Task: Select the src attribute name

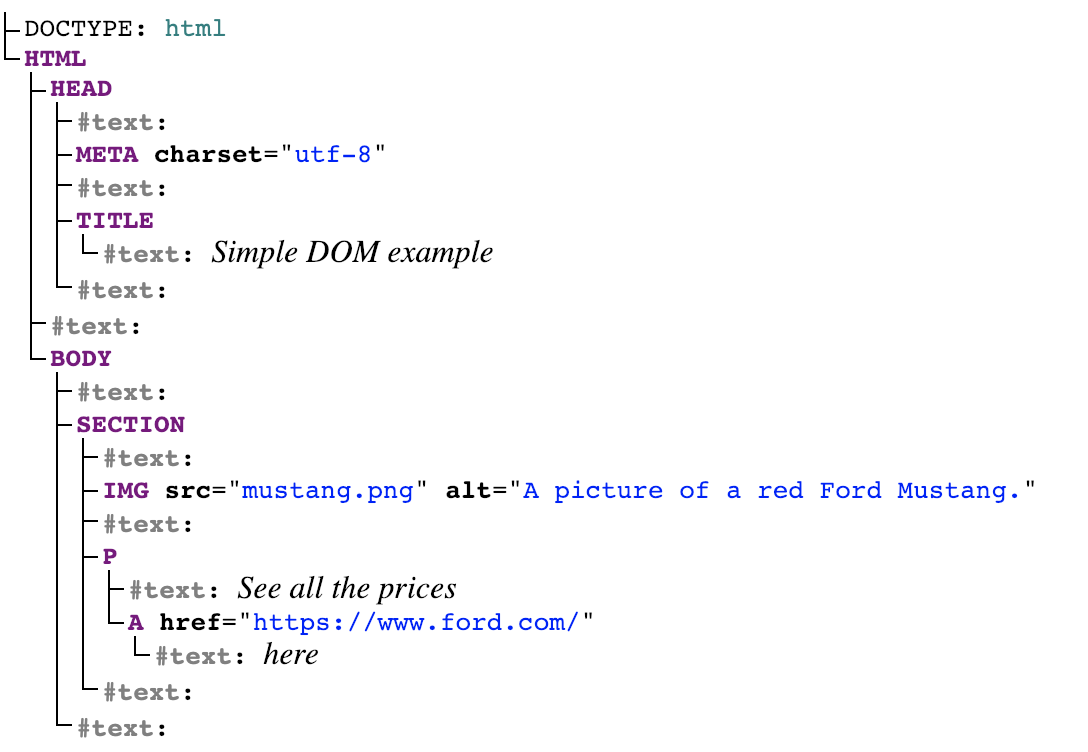Action: pyautogui.click(x=188, y=490)
